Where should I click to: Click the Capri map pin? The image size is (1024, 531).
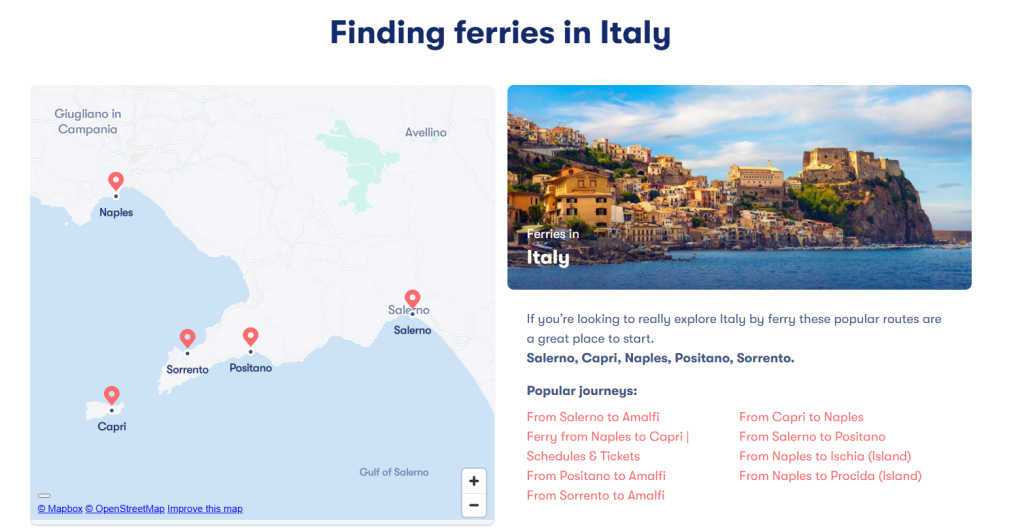pos(112,396)
